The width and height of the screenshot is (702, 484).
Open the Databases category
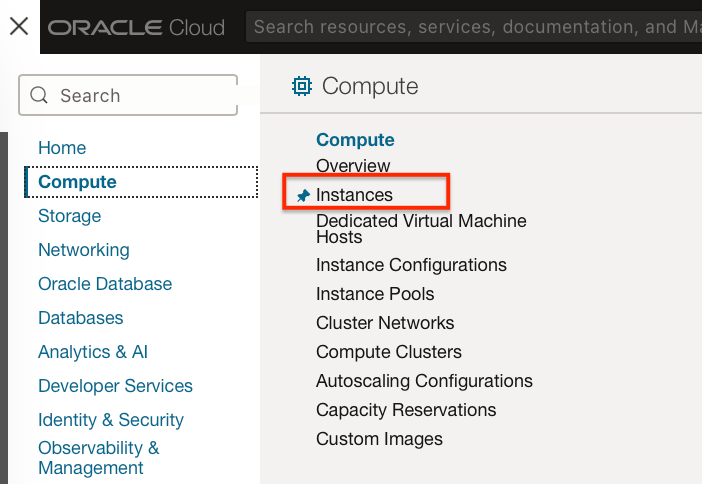tap(81, 318)
